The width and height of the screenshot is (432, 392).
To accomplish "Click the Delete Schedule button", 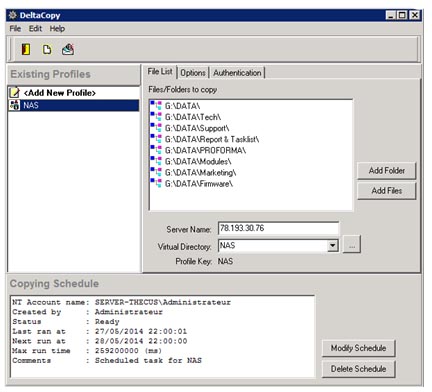I will click(x=358, y=369).
